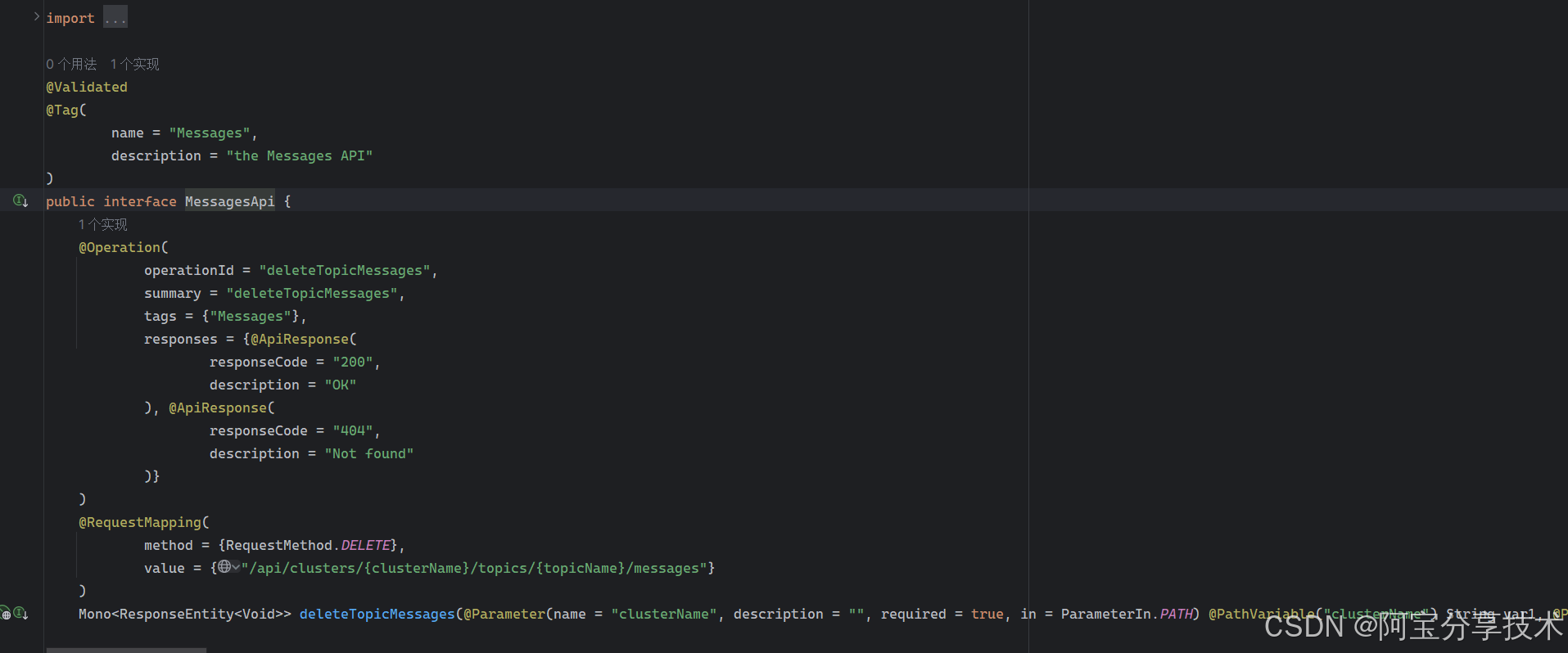
Task: Click the "public interface" keywords
Action: coord(111,201)
